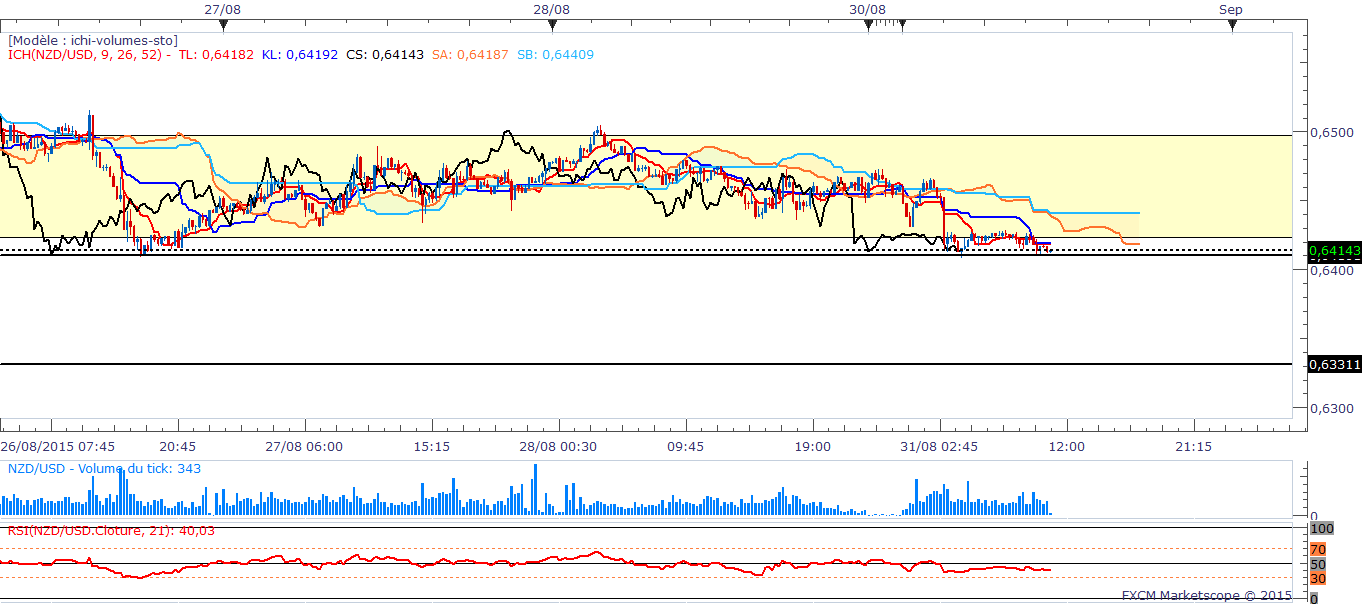Click the black 0,63311 price level tag
This screenshot has width=1365, height=604.
(x=1335, y=364)
